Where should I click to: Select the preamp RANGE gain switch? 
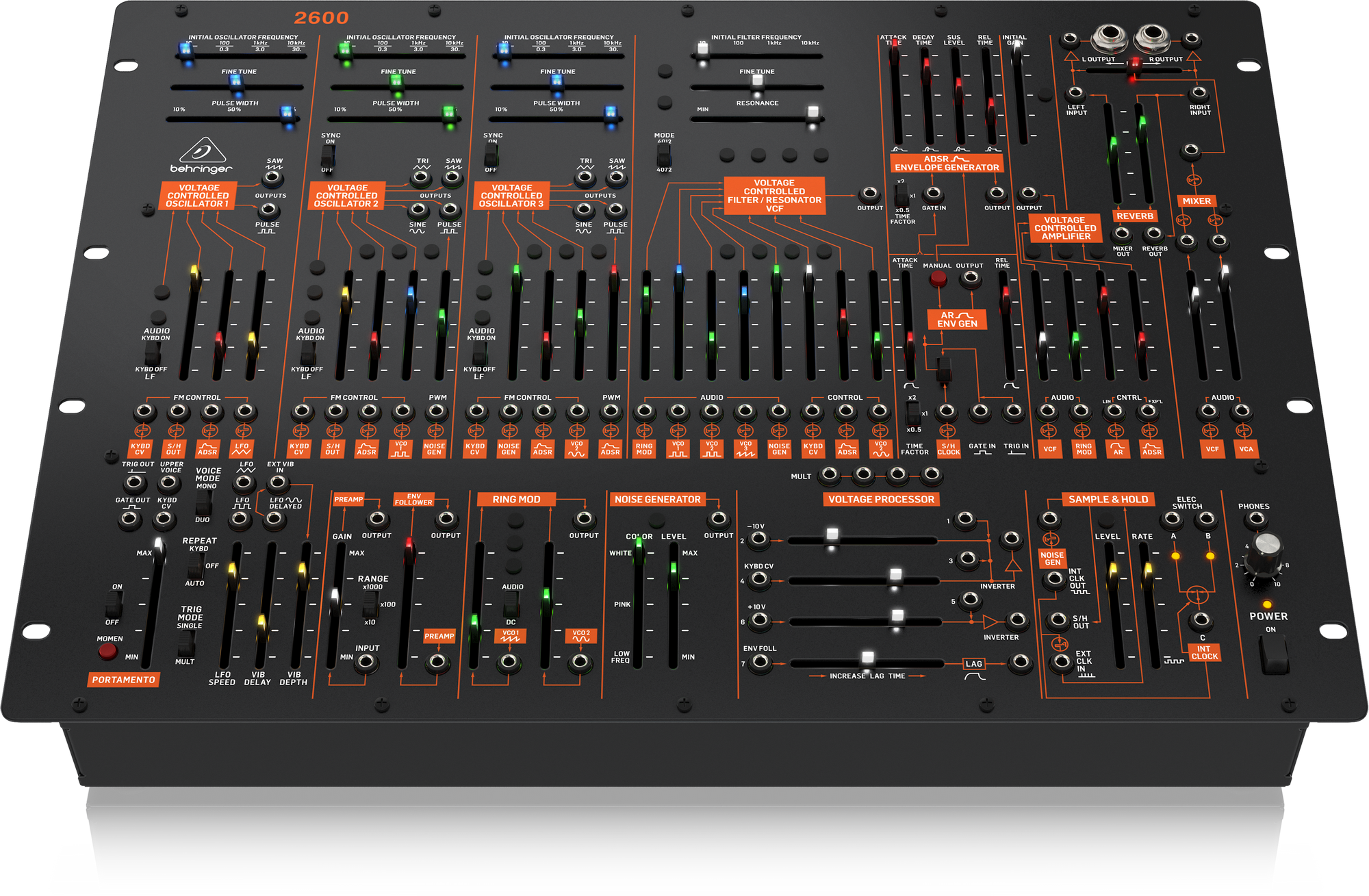tap(370, 604)
